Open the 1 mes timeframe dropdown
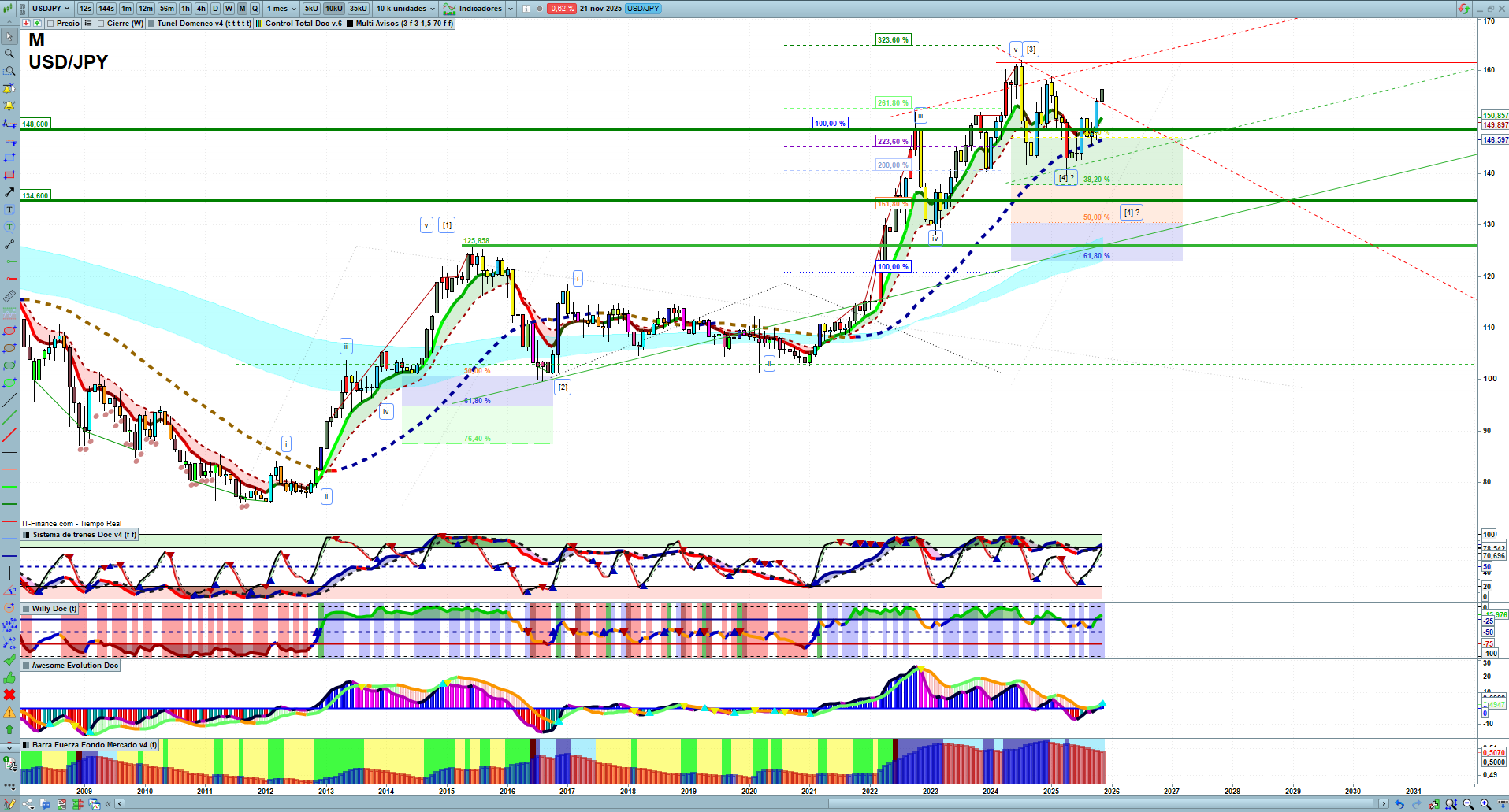Image resolution: width=1509 pixels, height=812 pixels. pyautogui.click(x=281, y=9)
